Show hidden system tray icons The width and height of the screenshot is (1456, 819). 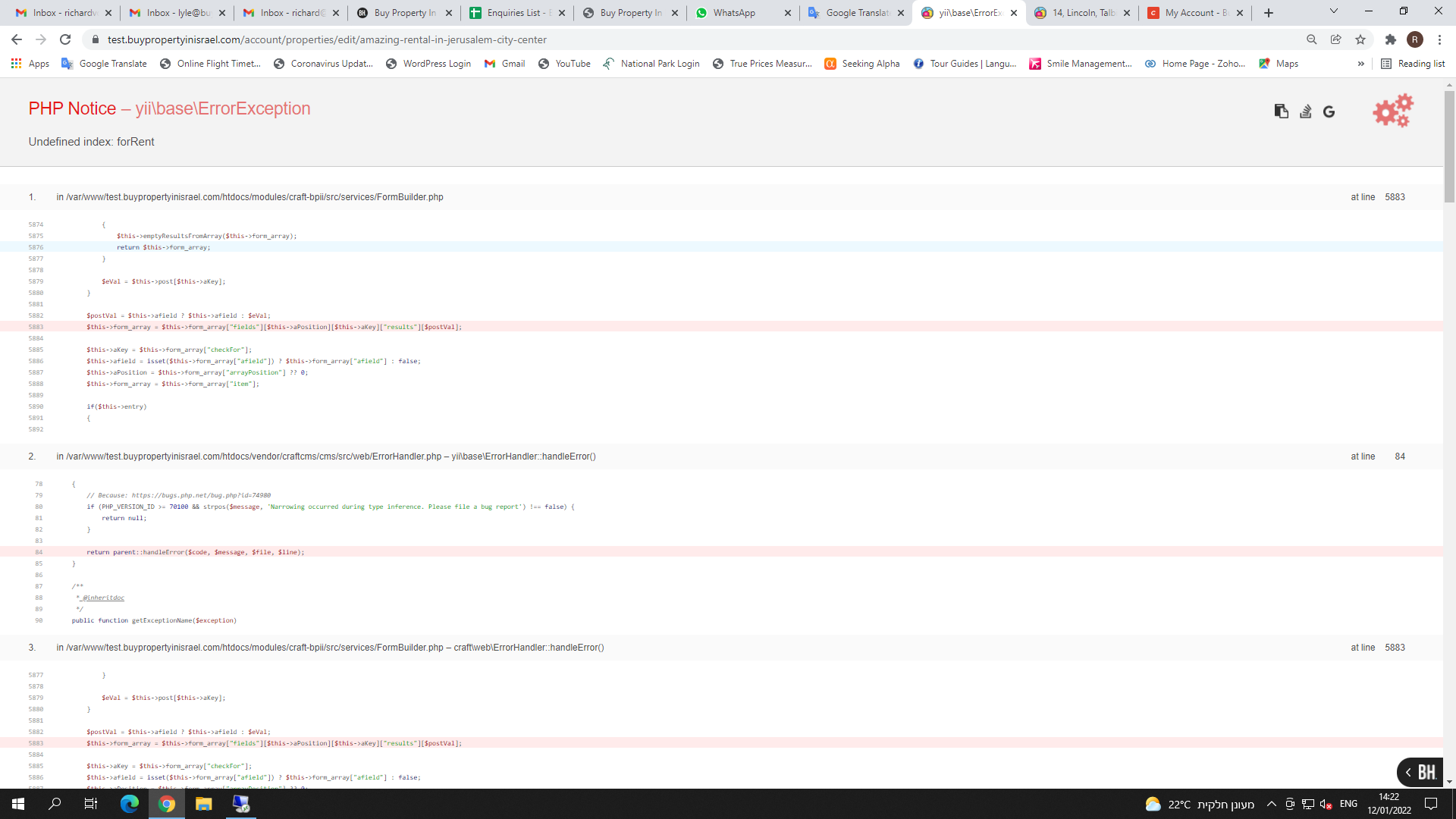click(x=1272, y=804)
